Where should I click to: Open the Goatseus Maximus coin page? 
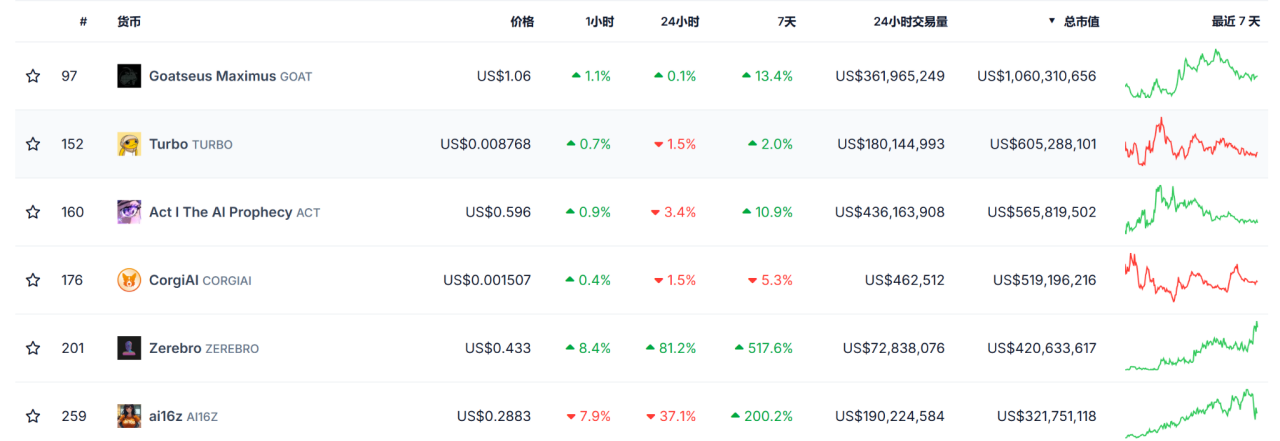212,76
